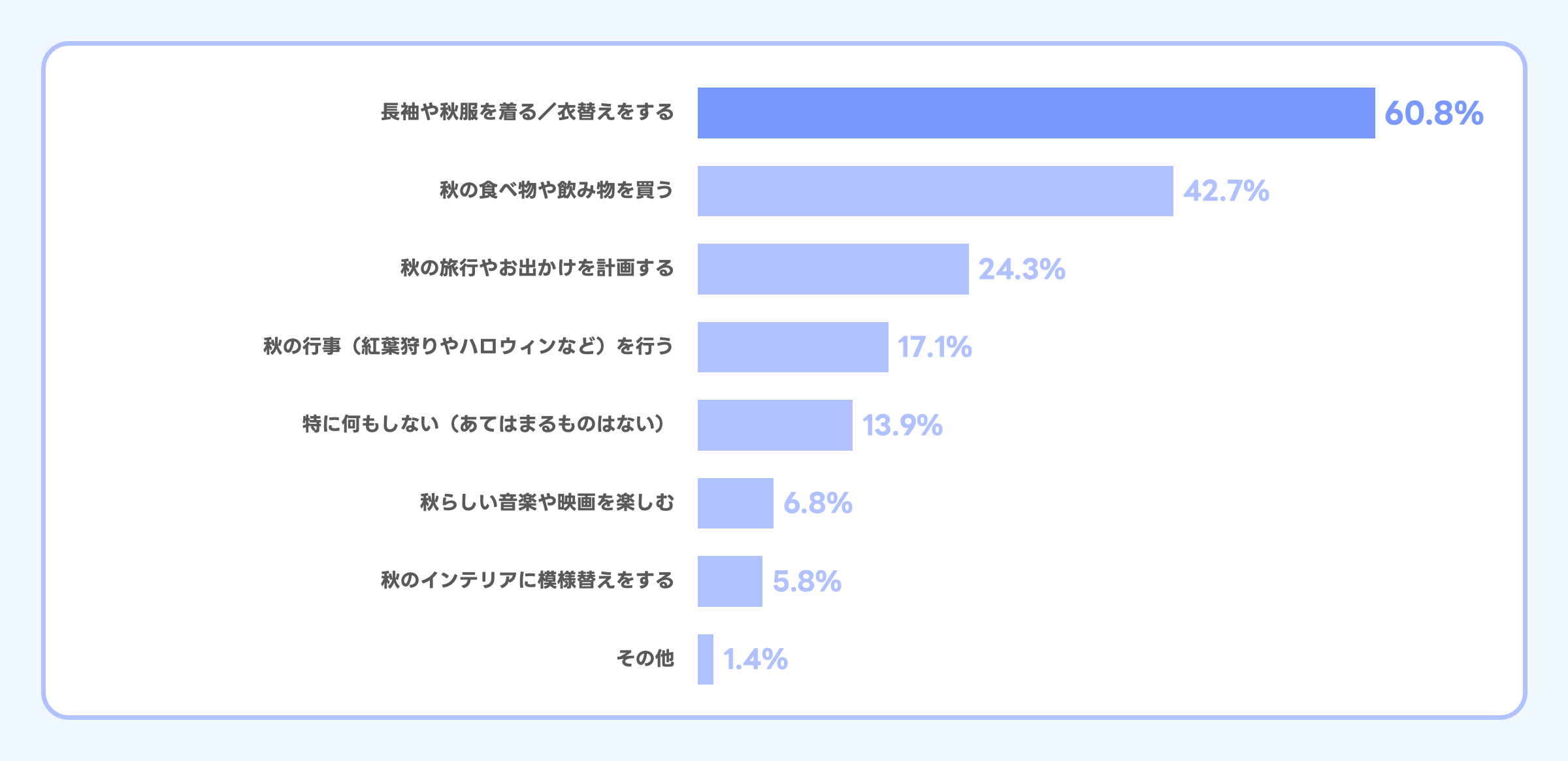1568x761 pixels.
Task: Click the 60.8% dark blue bar
Action: [1036, 113]
